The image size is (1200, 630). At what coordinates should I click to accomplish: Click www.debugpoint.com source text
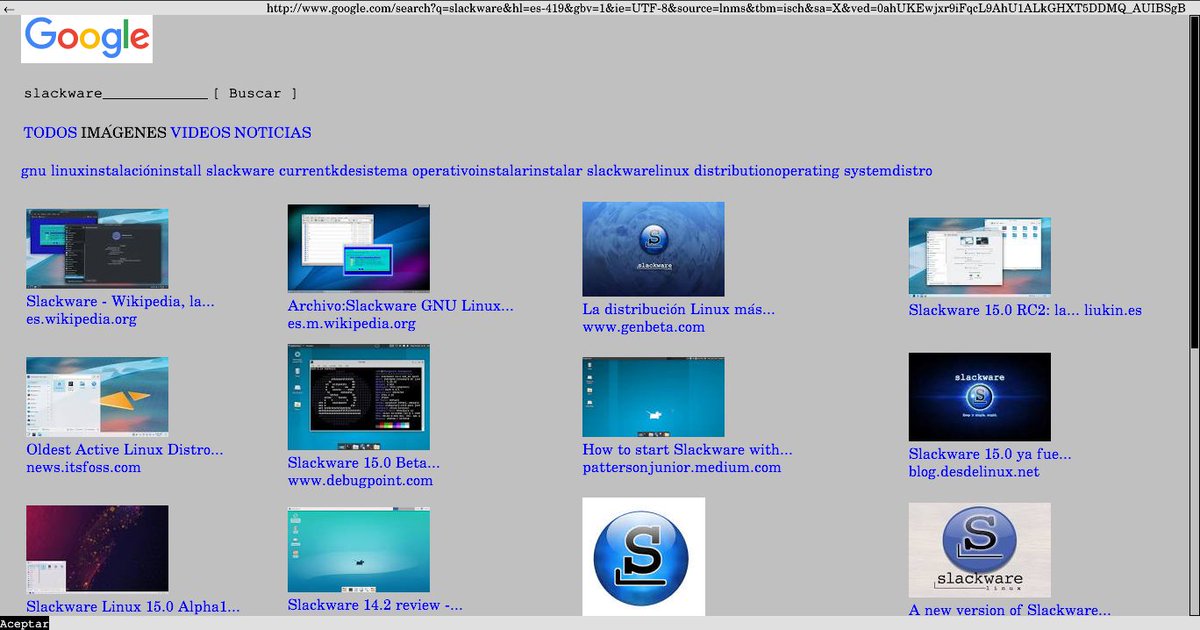point(361,480)
